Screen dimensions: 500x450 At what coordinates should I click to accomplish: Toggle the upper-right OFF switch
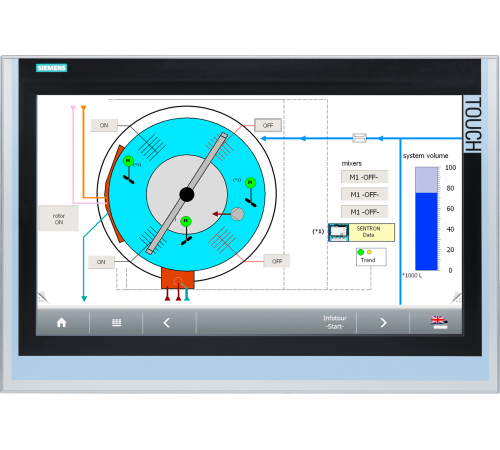268,125
